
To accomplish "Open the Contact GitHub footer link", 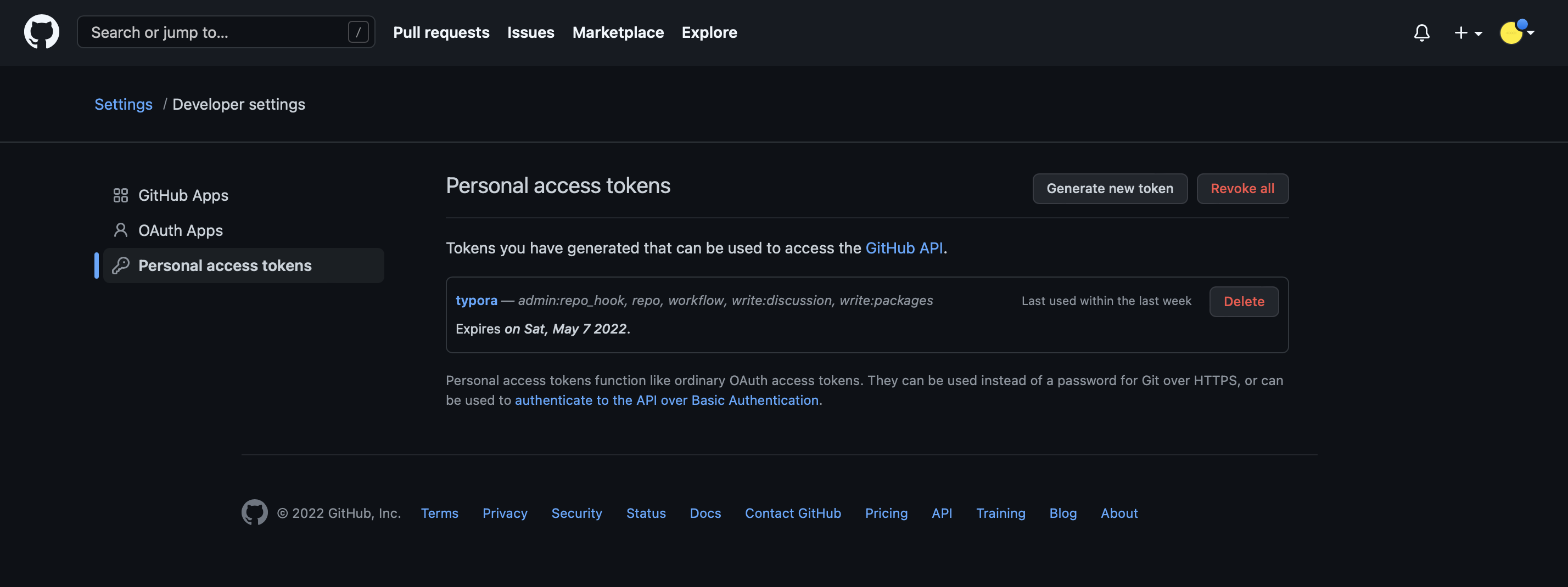I will pos(793,513).
